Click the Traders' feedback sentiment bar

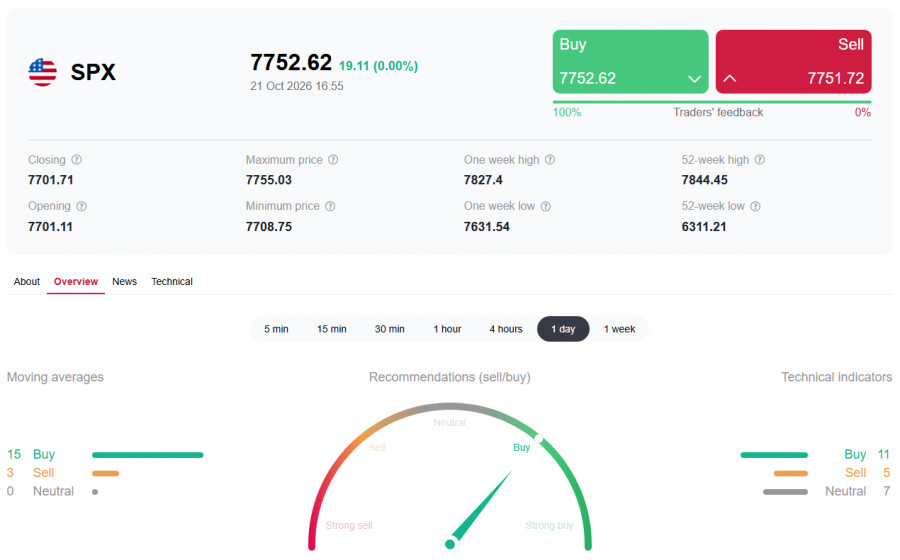pos(712,102)
